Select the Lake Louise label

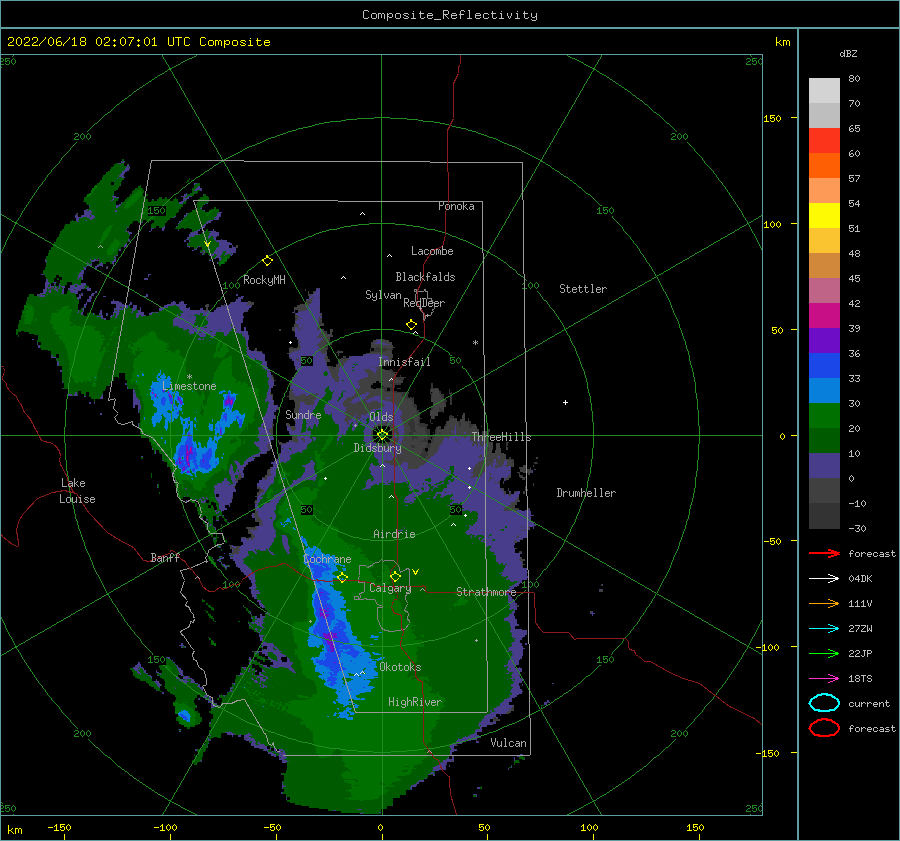(77, 491)
